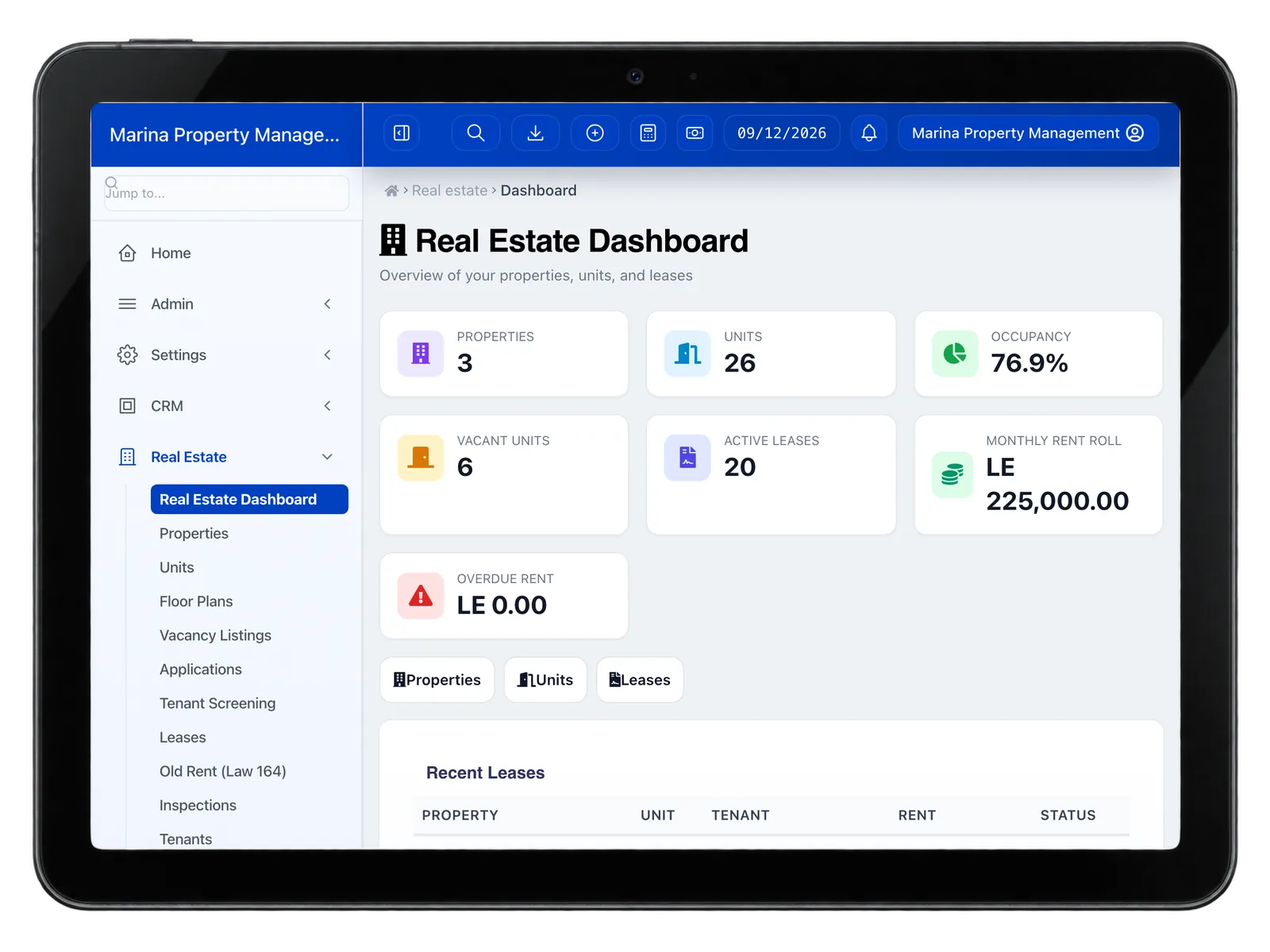Image resolution: width=1270 pixels, height=952 pixels.
Task: Click the TENANT column header
Action: click(741, 816)
